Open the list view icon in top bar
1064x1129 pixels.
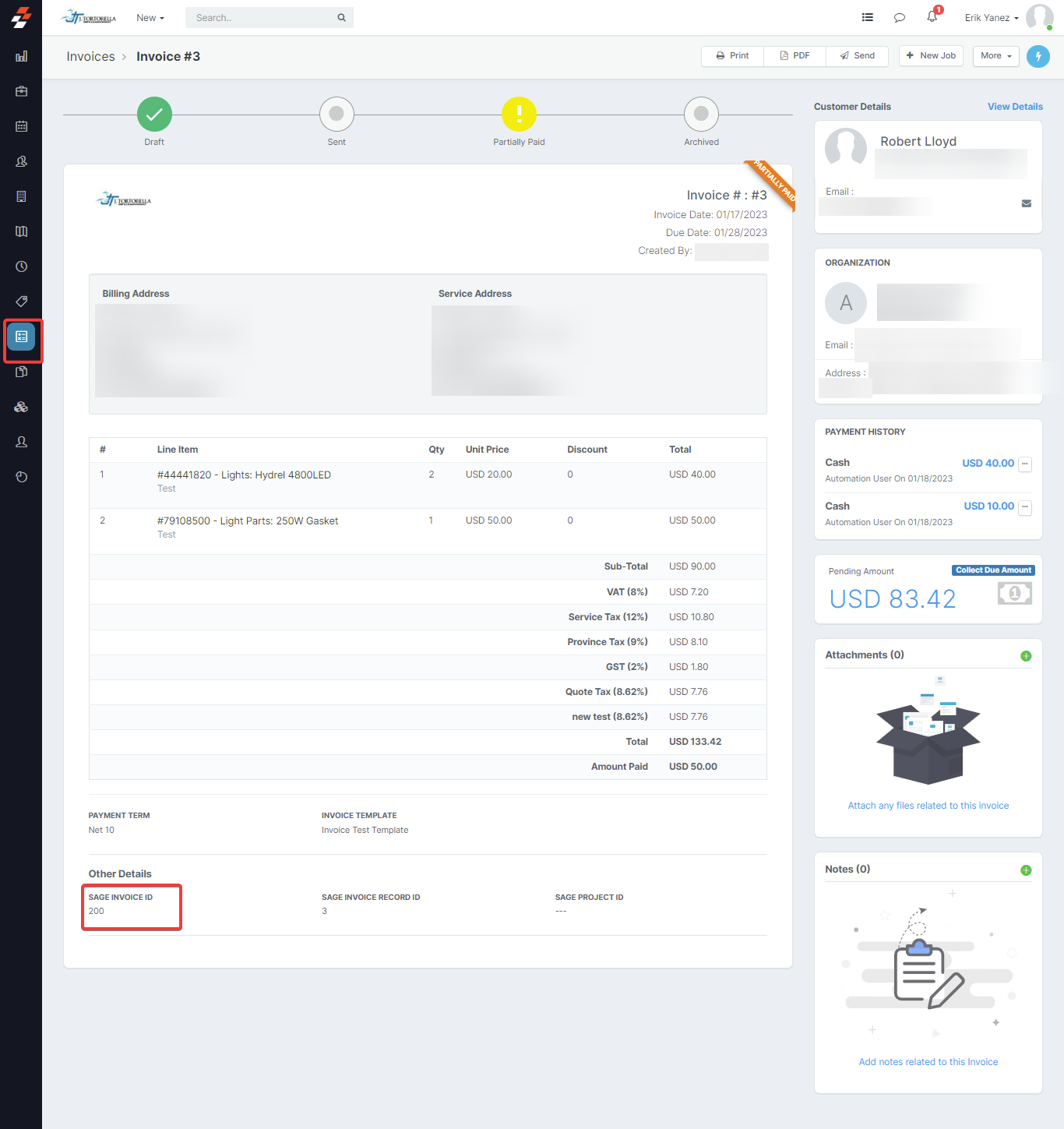point(868,17)
